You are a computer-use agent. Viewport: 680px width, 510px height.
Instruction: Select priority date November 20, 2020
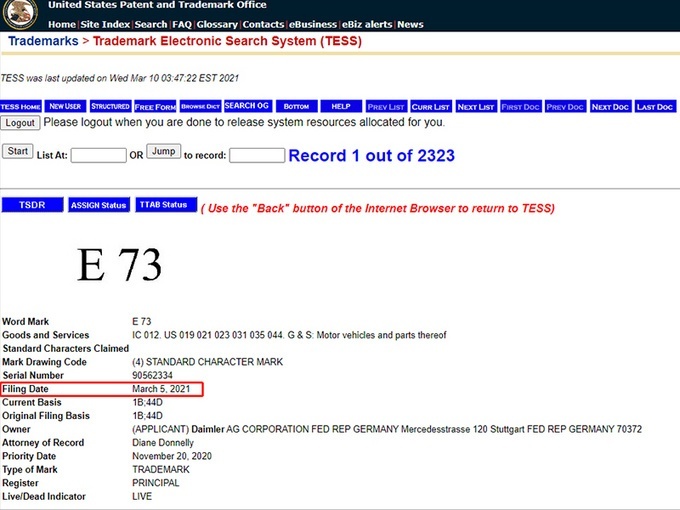pos(172,456)
